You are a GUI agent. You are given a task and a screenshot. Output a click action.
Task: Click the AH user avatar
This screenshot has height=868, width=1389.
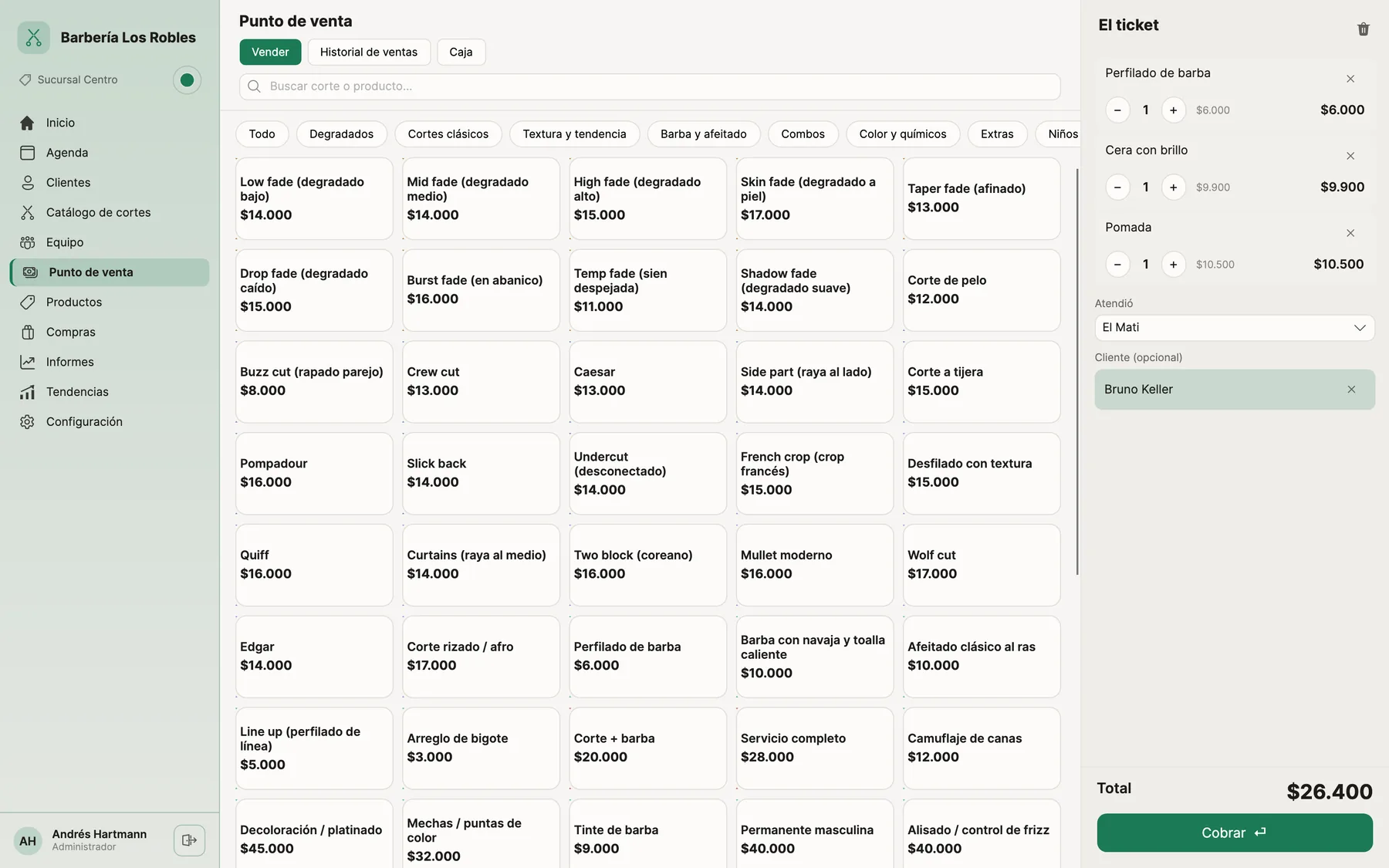coord(28,841)
